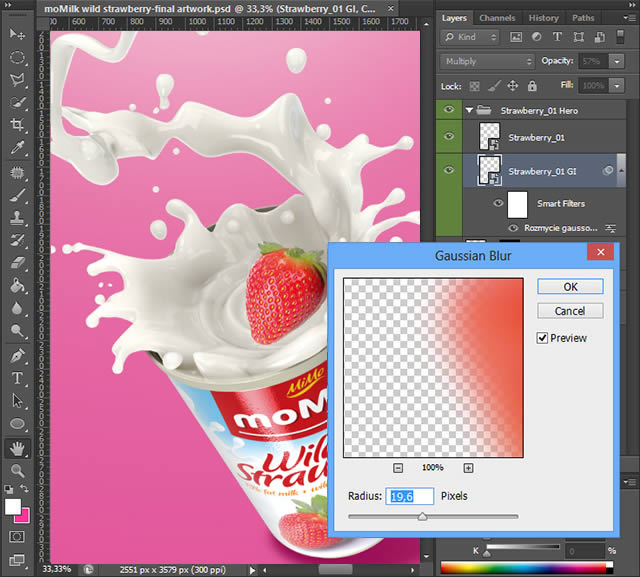Switch to the Paths tab
The image size is (640, 577).
[583, 18]
